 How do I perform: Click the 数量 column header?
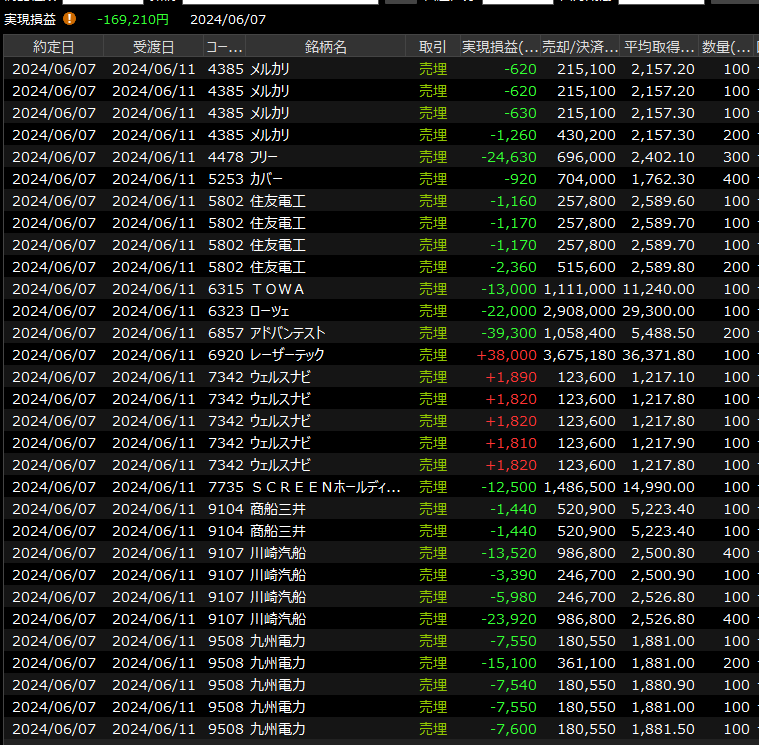pyautogui.click(x=727, y=47)
